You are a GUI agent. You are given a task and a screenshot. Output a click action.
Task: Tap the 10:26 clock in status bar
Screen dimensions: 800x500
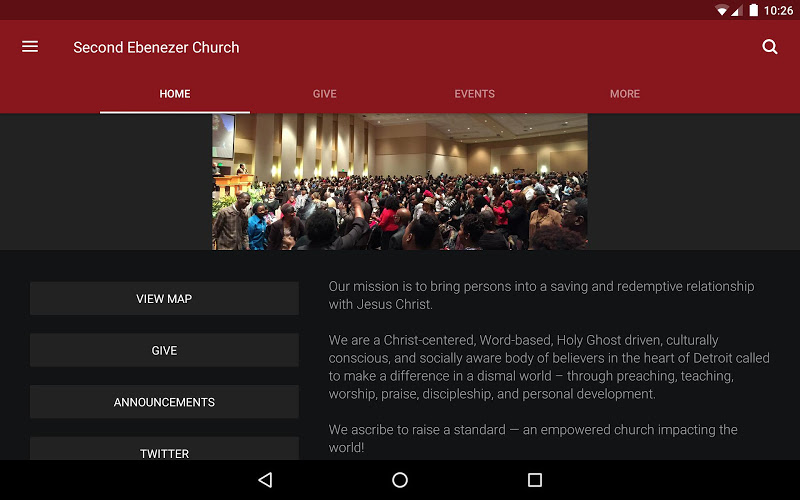coord(778,11)
